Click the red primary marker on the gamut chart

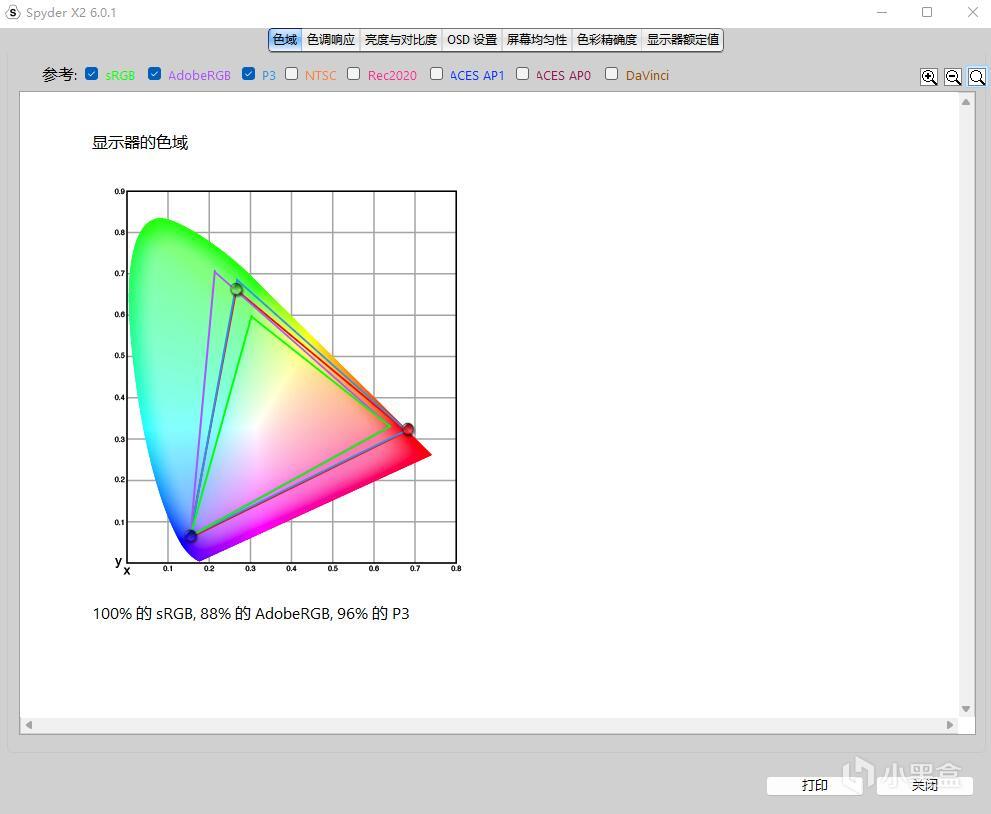click(x=408, y=430)
